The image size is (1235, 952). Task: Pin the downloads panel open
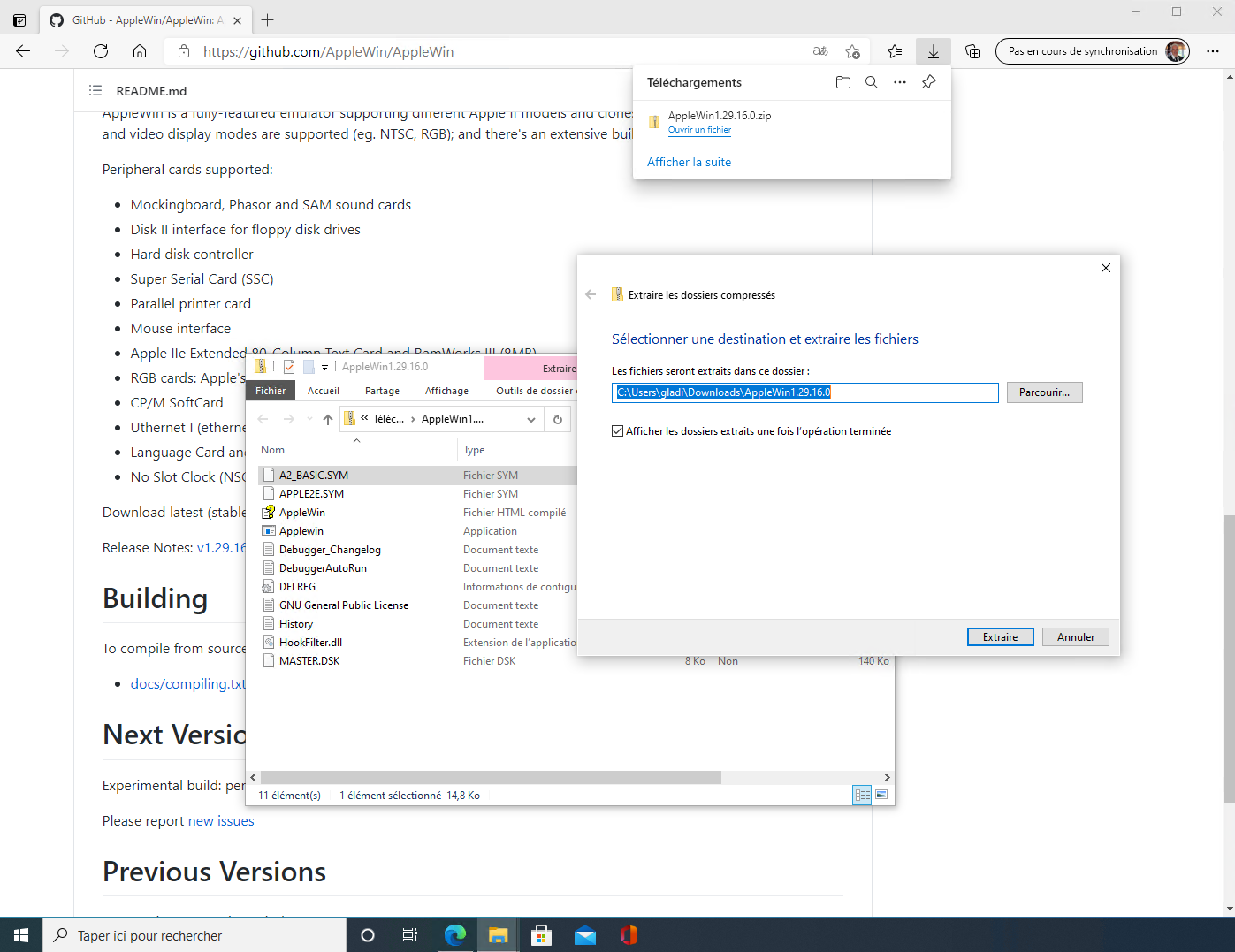coord(928,82)
